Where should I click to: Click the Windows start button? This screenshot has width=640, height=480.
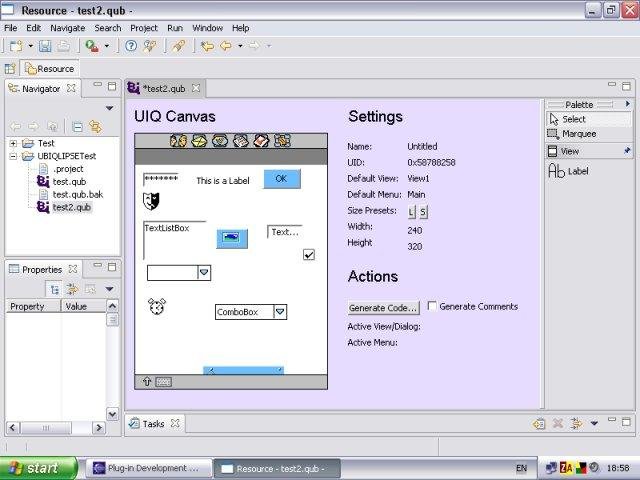click(38, 468)
